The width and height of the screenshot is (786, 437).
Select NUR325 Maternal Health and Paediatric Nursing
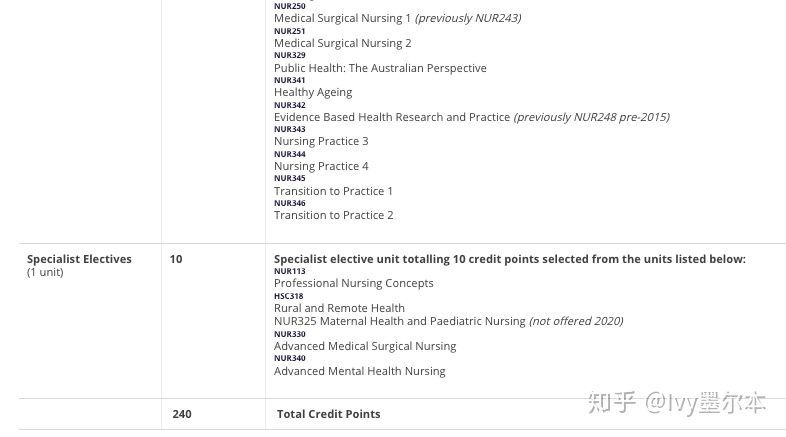[x=400, y=321]
